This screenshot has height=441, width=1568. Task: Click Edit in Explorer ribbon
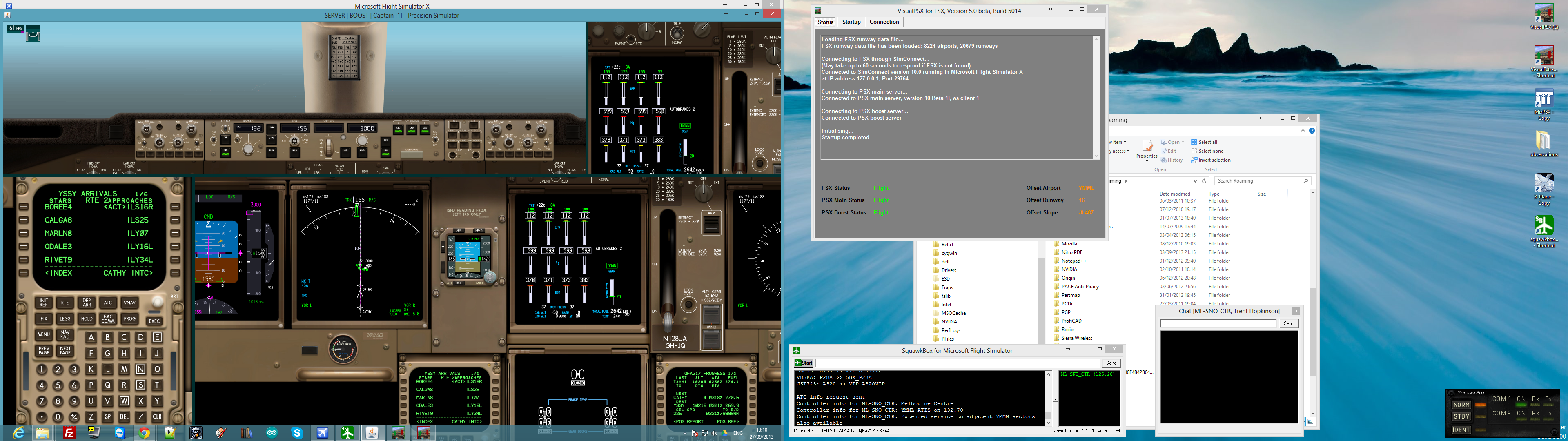1168,151
